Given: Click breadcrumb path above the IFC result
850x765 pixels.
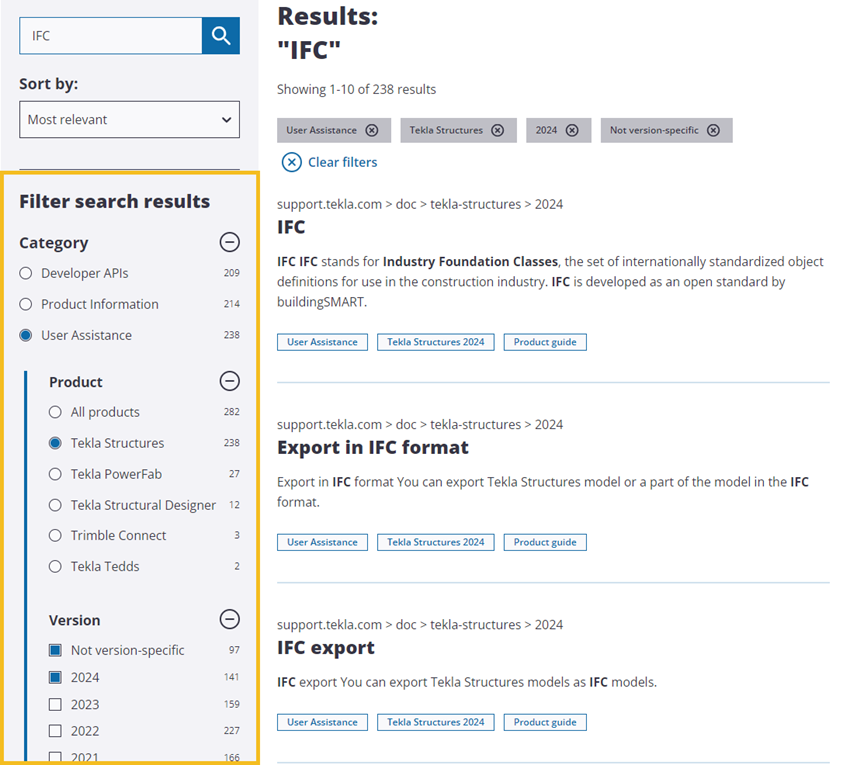Looking at the screenshot, I should click(420, 204).
